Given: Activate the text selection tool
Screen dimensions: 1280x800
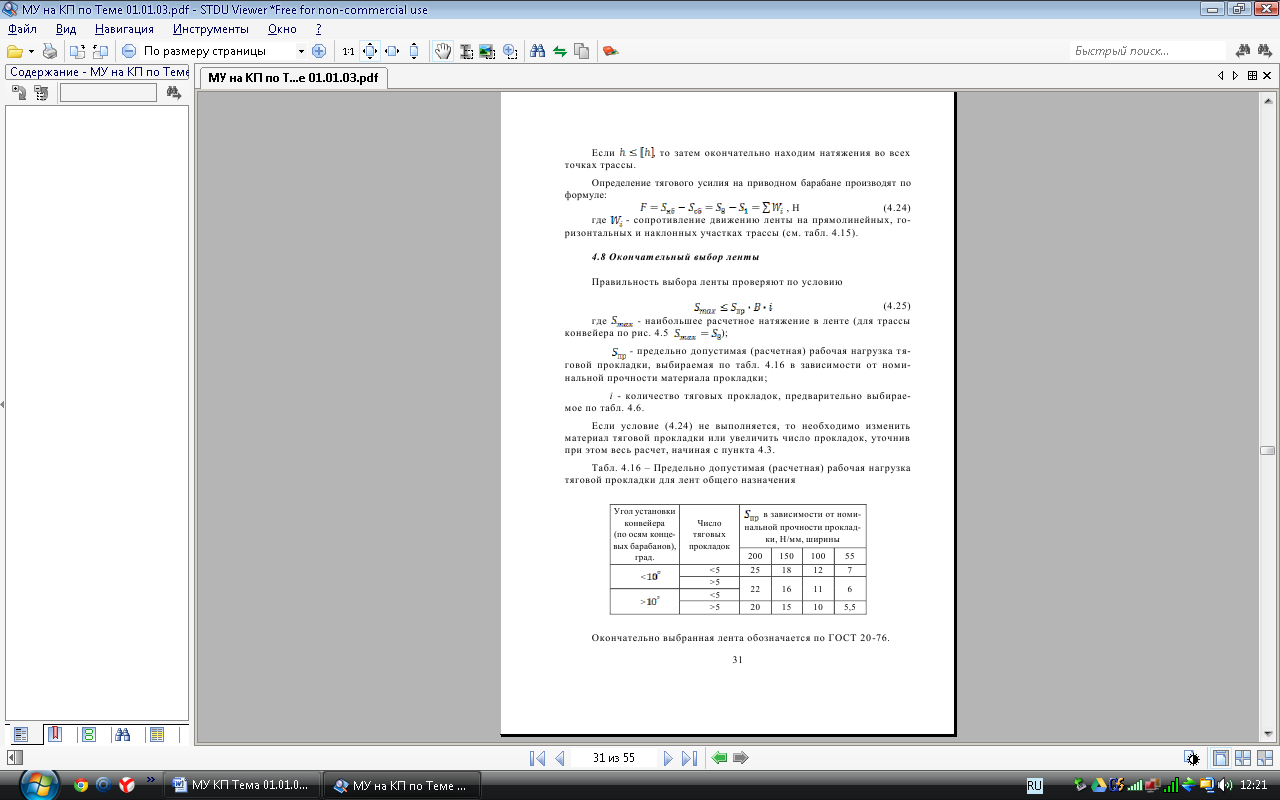Looking at the screenshot, I should [x=466, y=51].
